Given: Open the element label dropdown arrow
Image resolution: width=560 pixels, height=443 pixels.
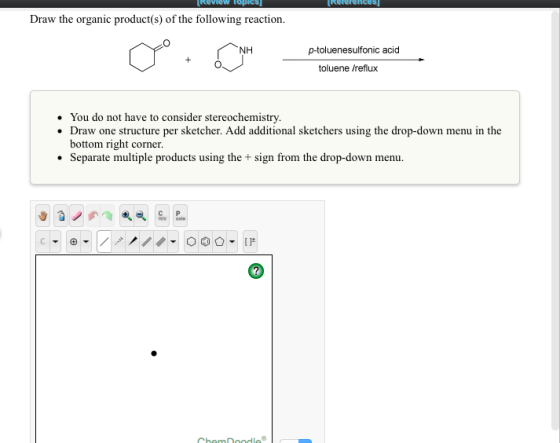Looking at the screenshot, I should pos(55,242).
